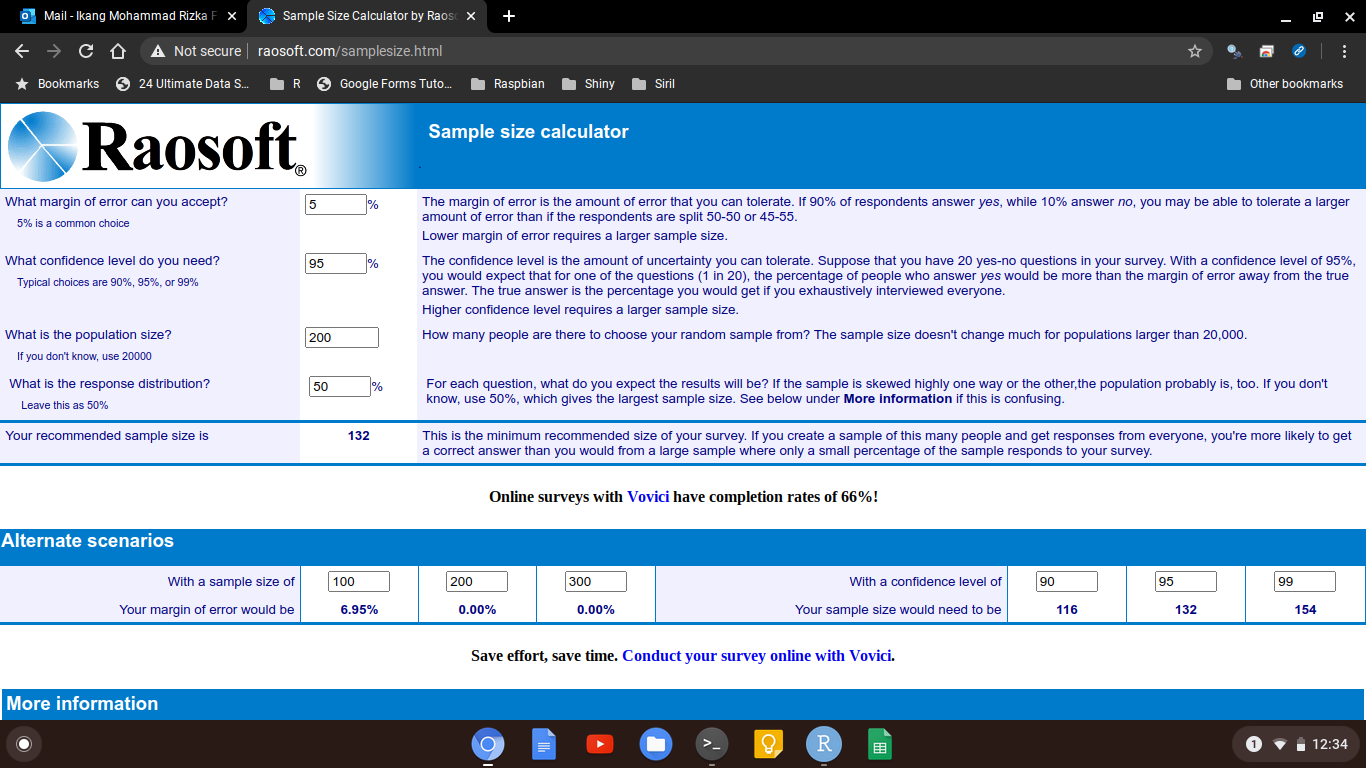The image size is (1366, 768).
Task: Open Chromium browser from the shelf
Action: 488,744
